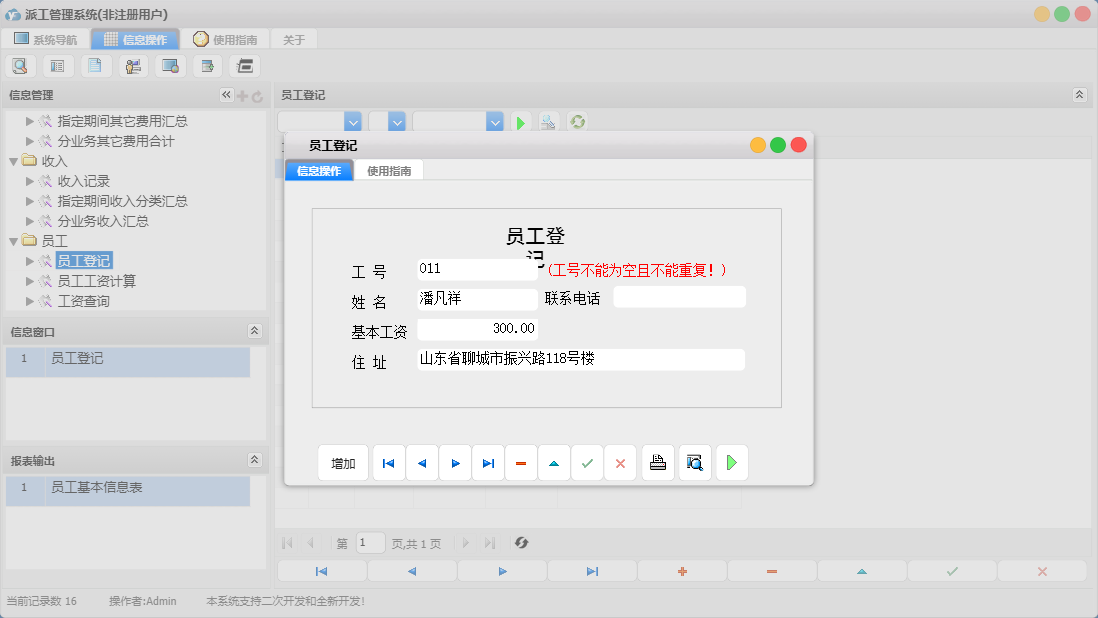
Task: Click the 增加 button to add an employee
Action: [343, 462]
